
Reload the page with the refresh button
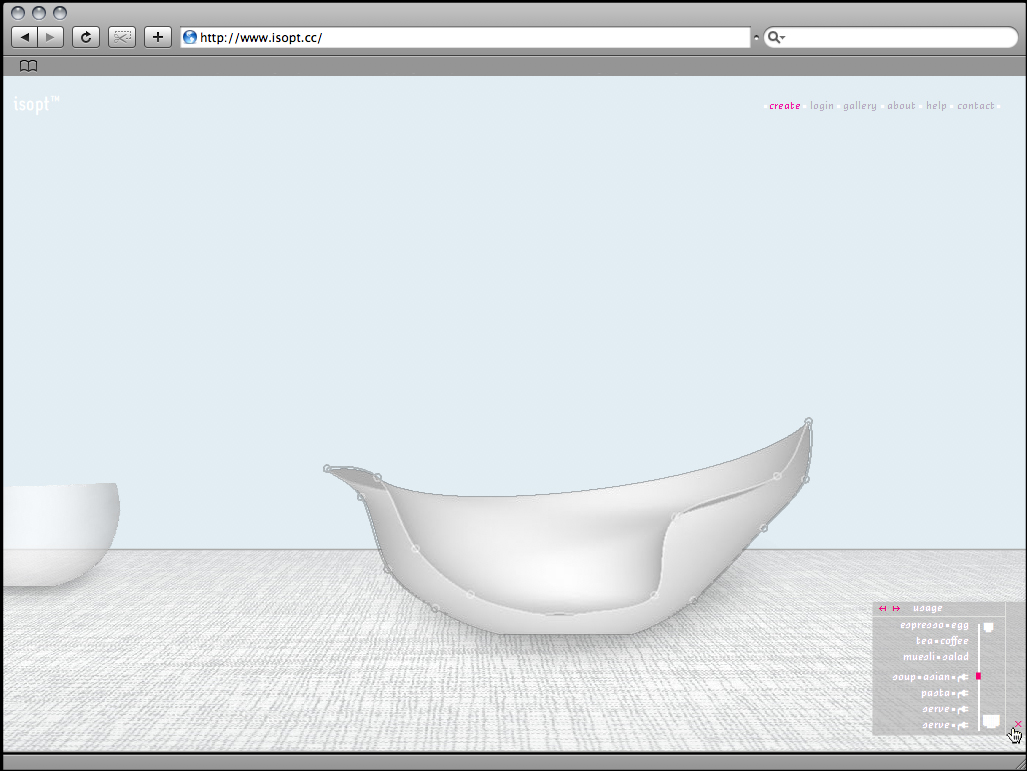(86, 37)
